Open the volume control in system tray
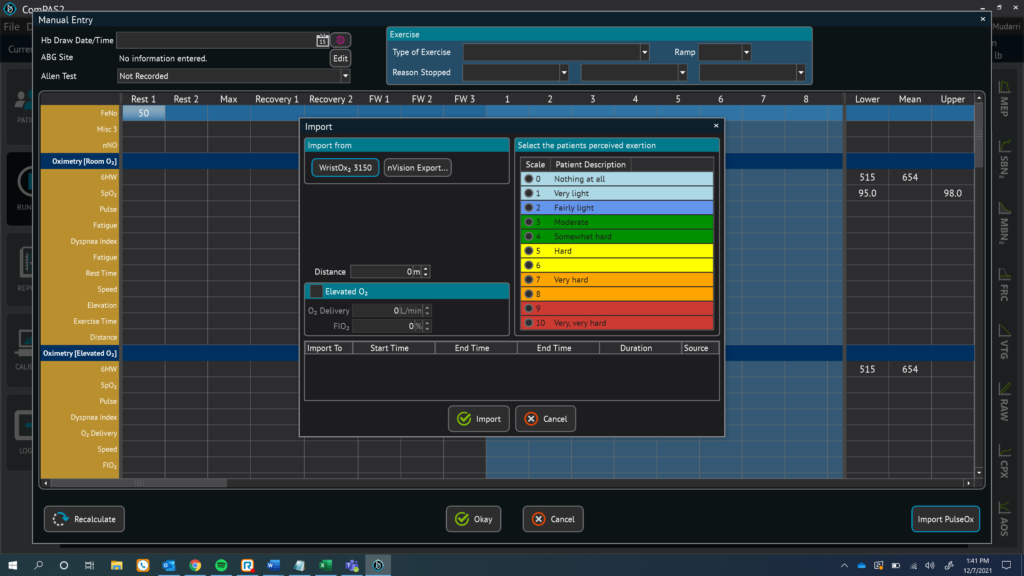 [x=930, y=566]
